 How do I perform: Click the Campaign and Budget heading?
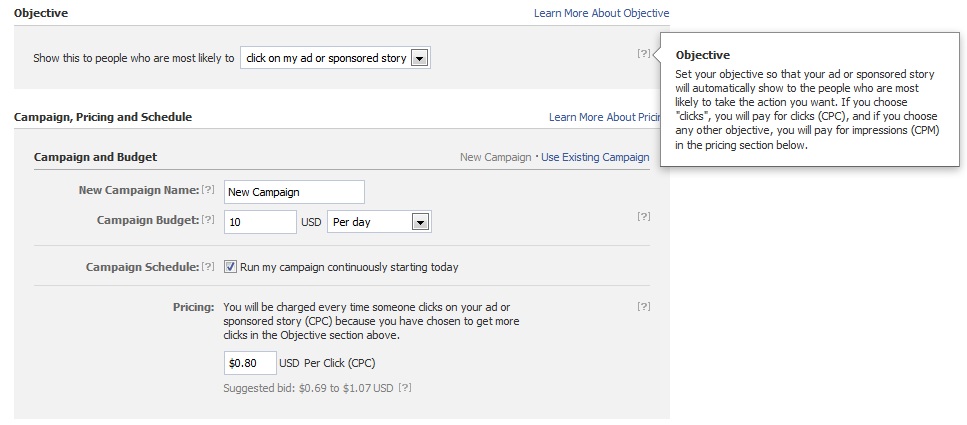pos(96,157)
